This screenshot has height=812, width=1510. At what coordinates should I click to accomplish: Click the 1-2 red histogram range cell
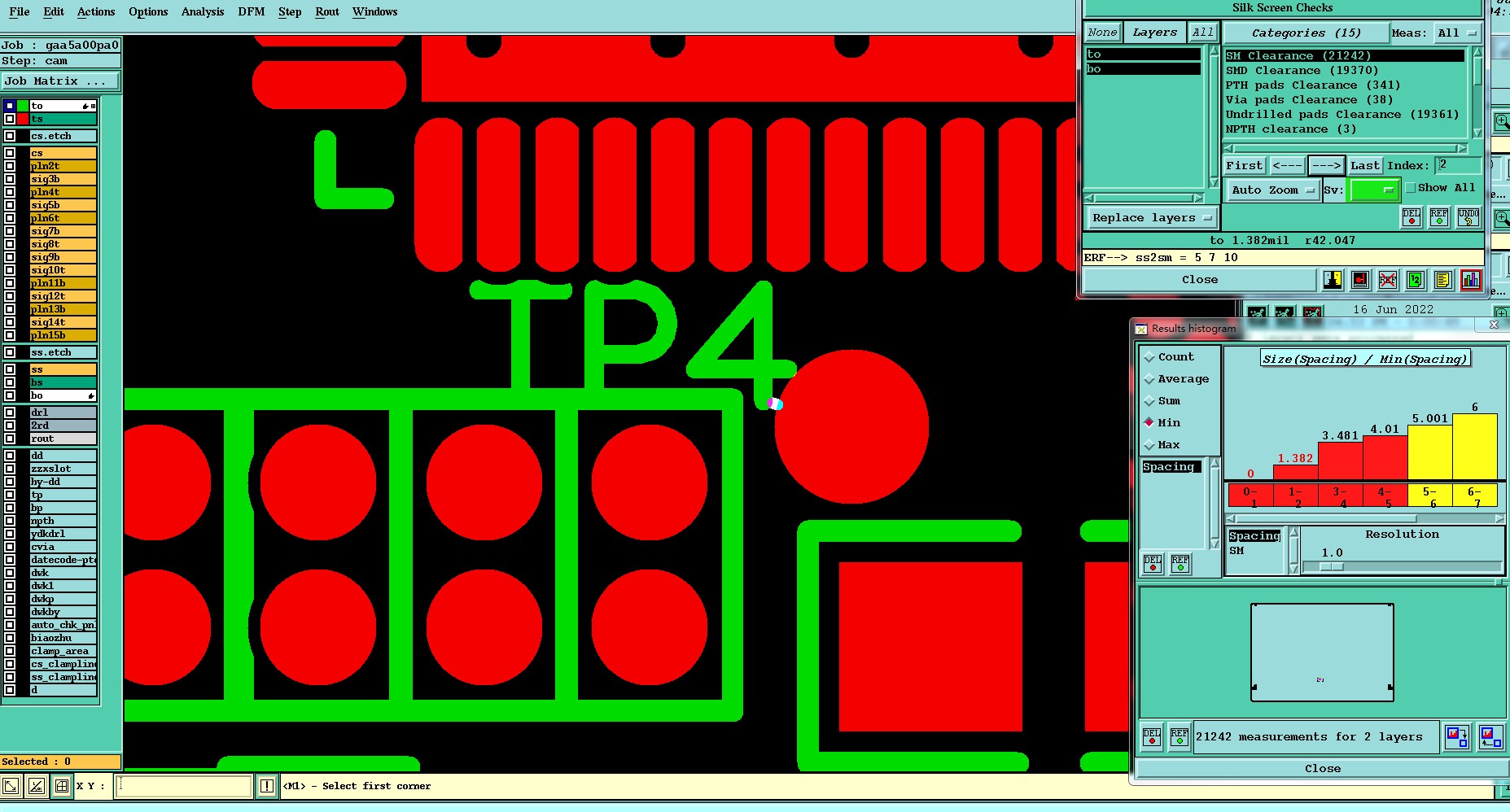tap(1295, 496)
